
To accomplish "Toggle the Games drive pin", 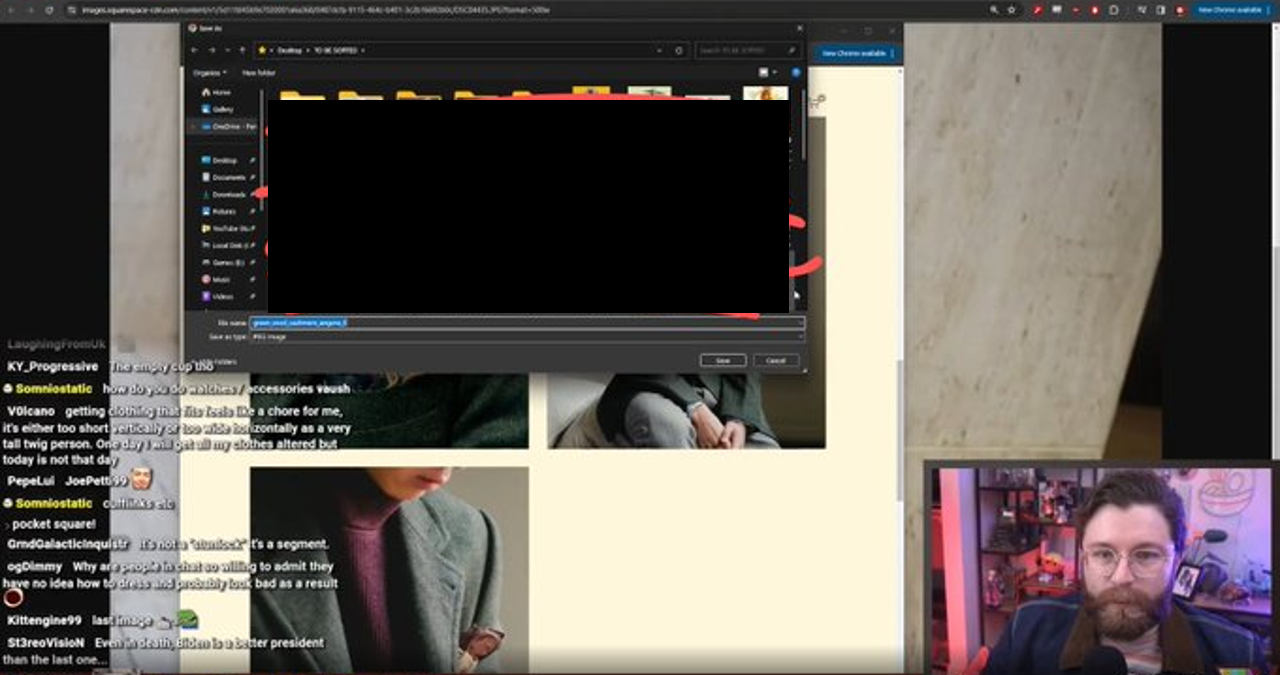I will (x=252, y=262).
